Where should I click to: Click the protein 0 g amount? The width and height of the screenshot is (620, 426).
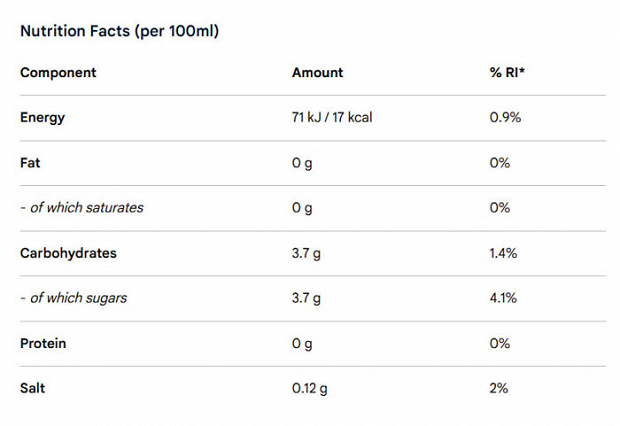pyautogui.click(x=302, y=344)
